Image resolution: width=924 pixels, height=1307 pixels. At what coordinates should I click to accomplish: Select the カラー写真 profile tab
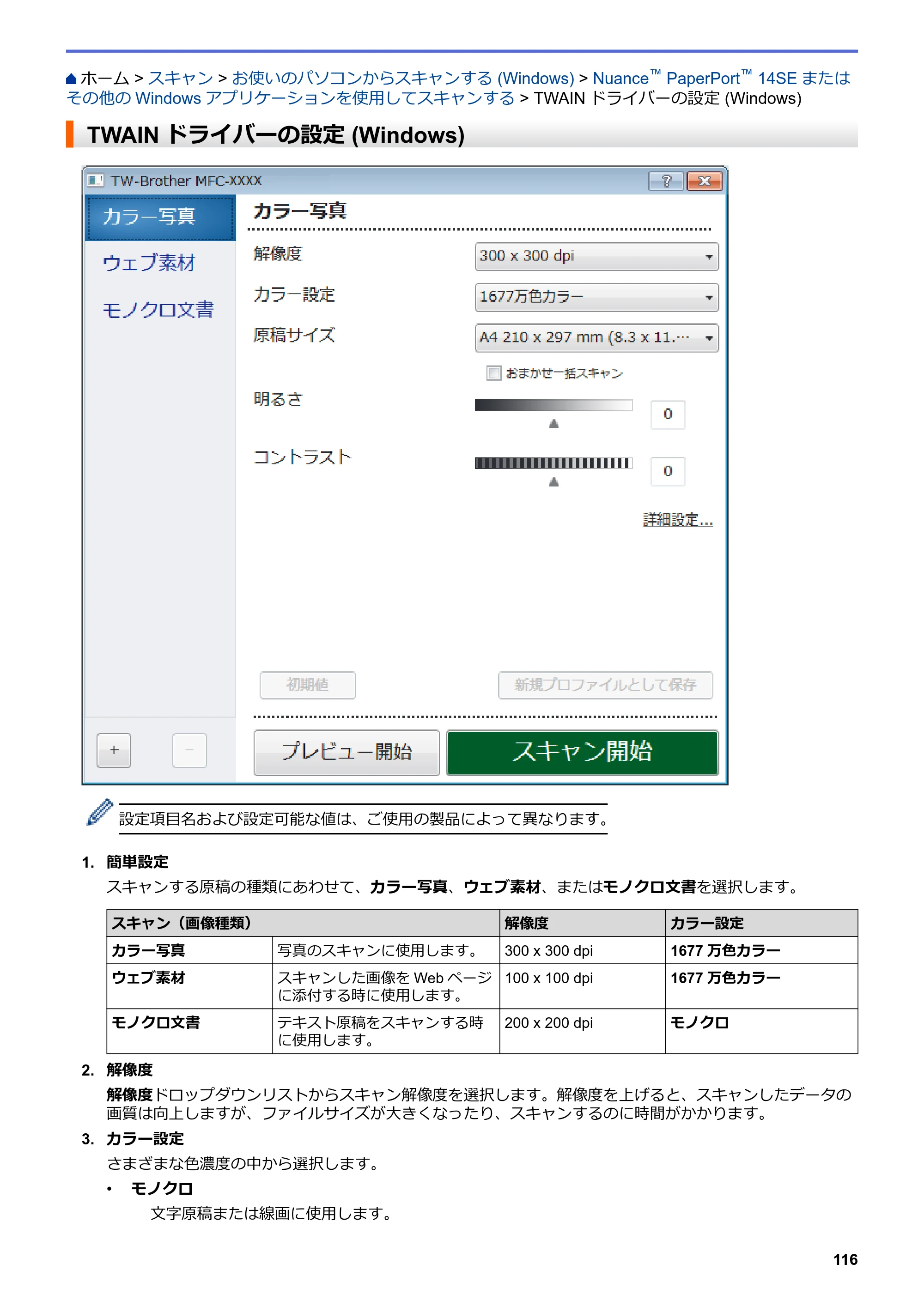[160, 218]
